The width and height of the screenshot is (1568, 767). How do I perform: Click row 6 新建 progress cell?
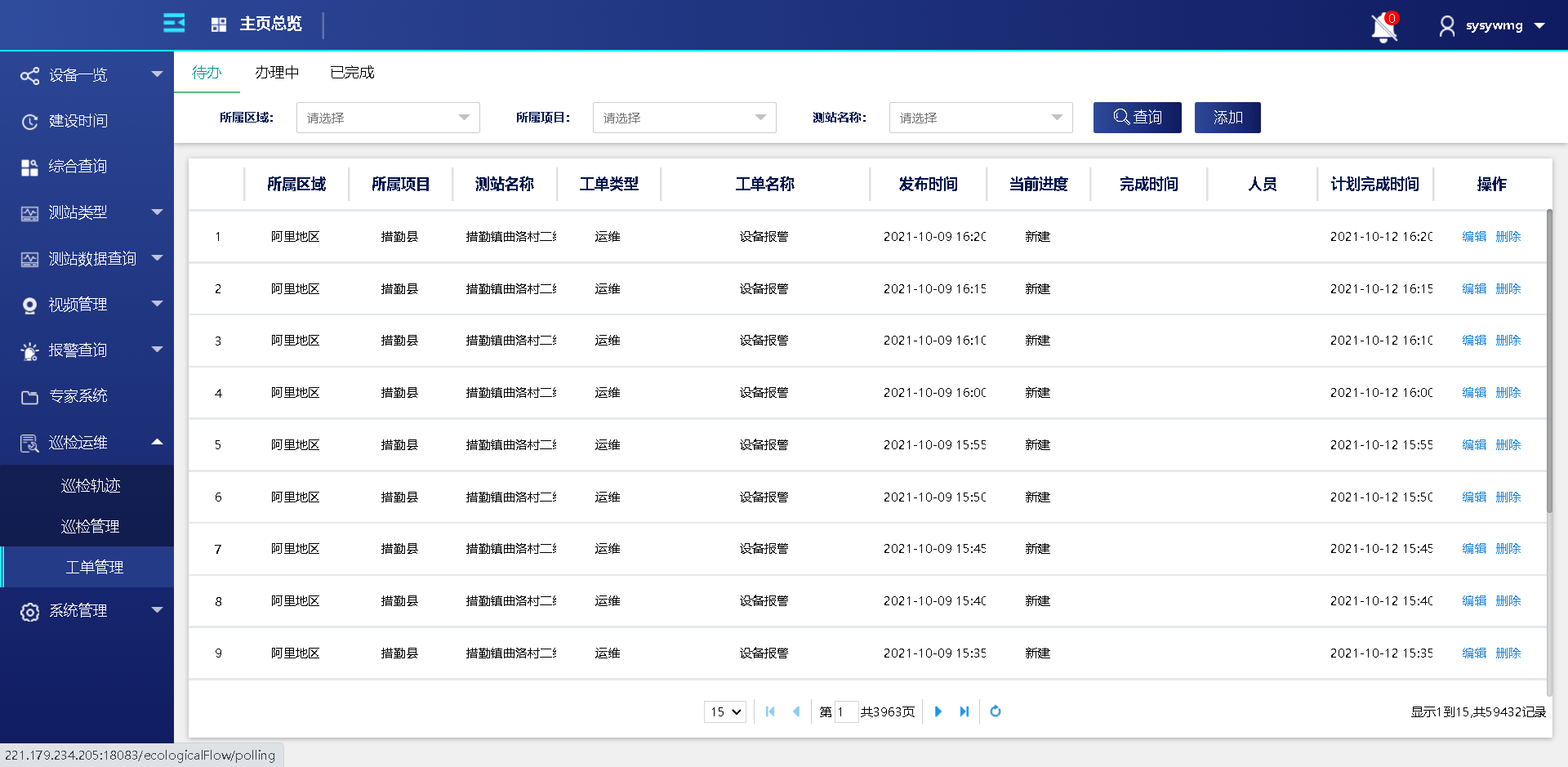click(1038, 497)
